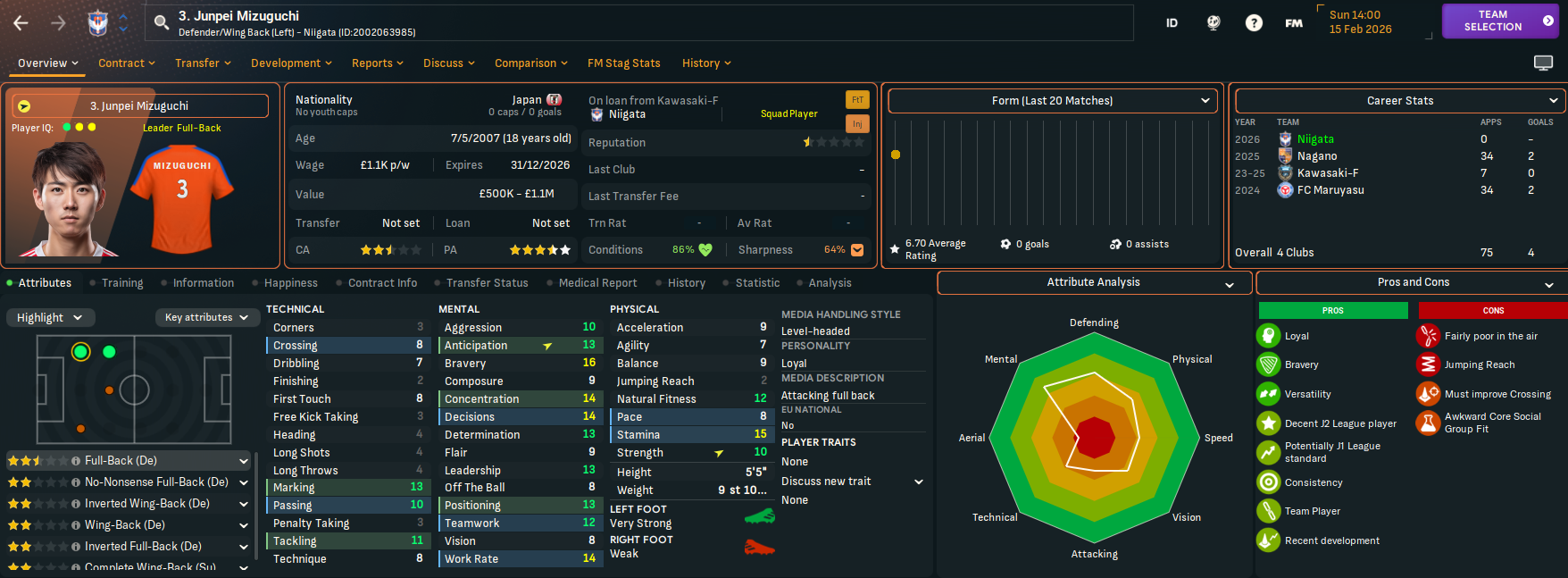Open the Key attributes dropdown

[206, 317]
